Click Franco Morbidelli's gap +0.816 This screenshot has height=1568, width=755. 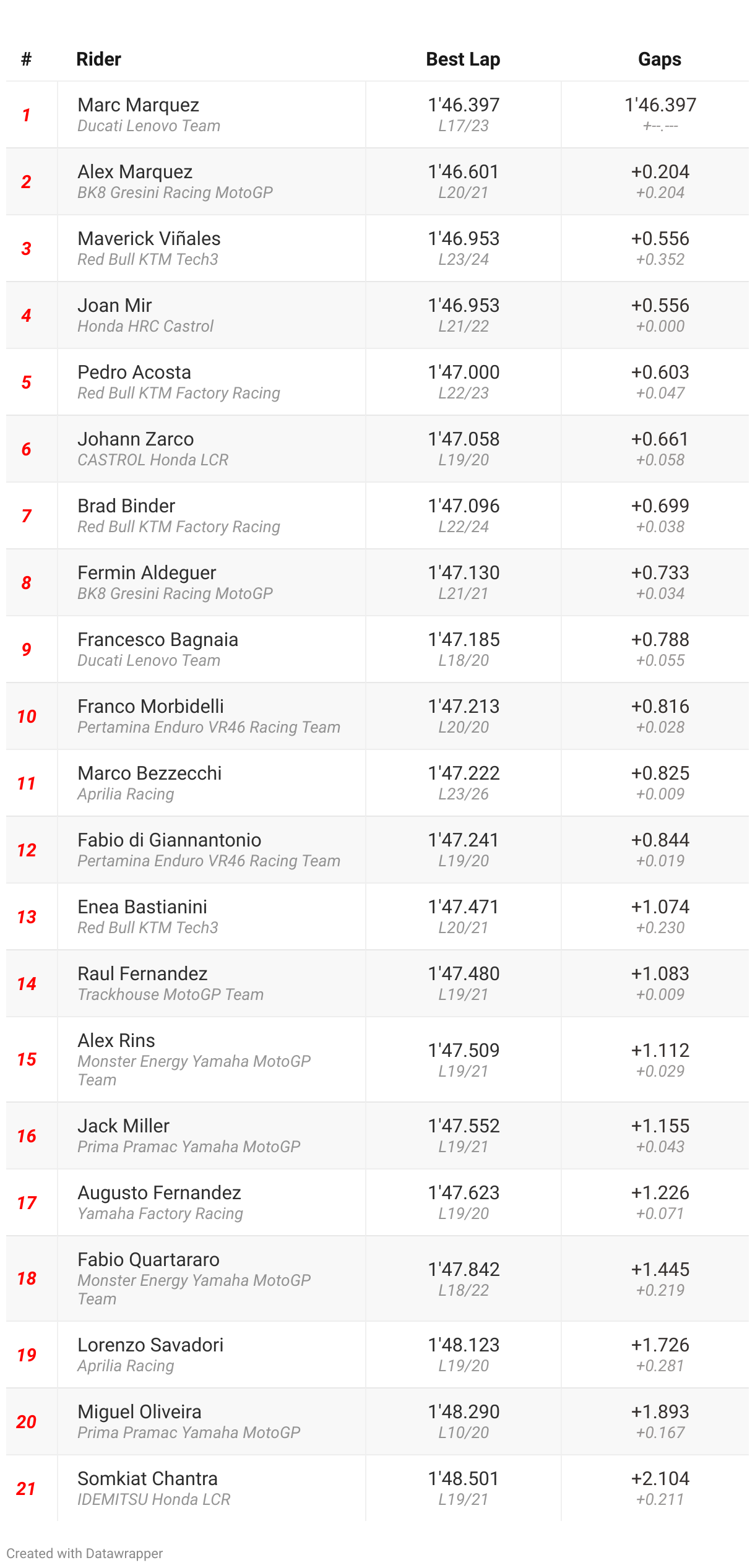(660, 707)
